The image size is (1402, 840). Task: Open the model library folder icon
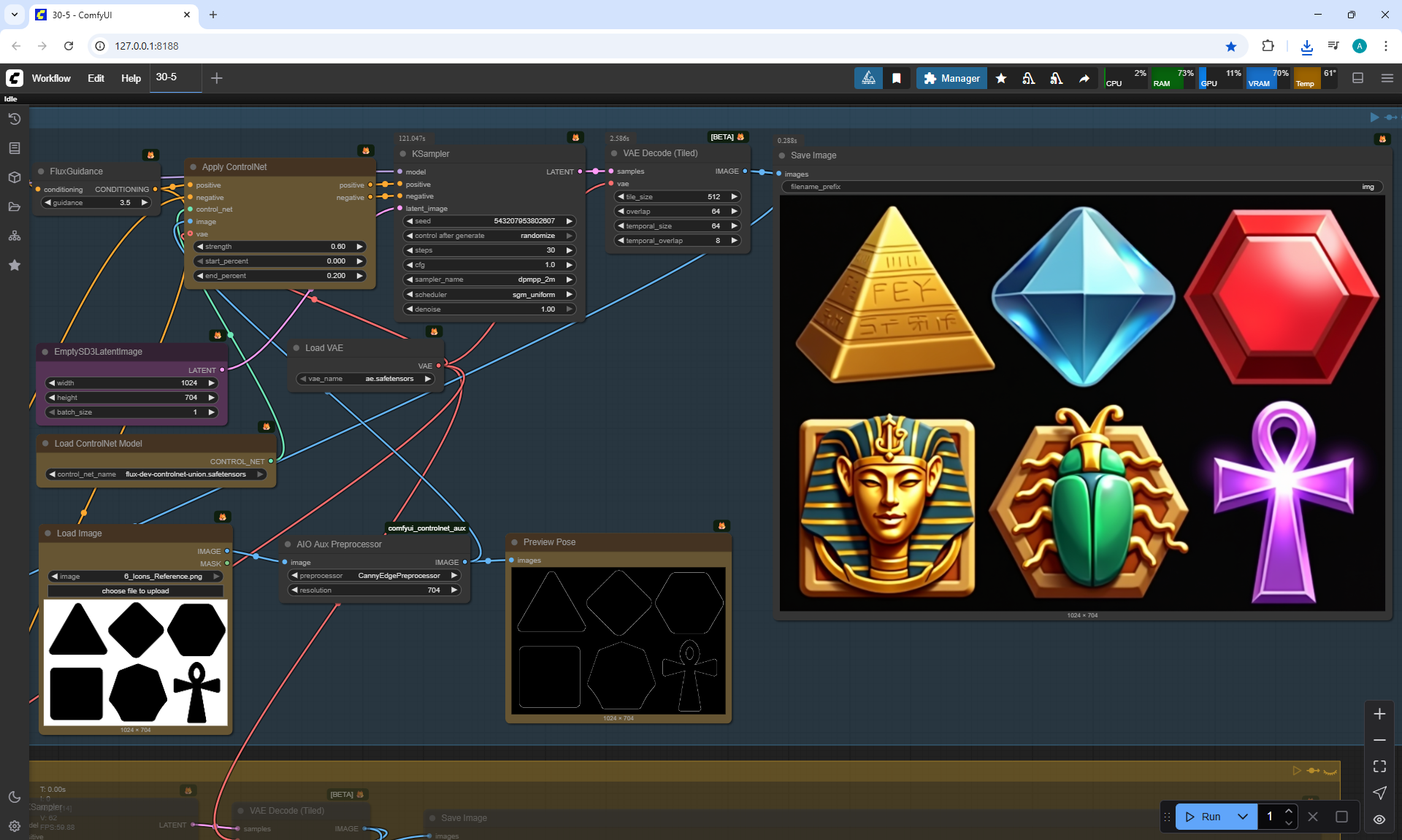14,207
